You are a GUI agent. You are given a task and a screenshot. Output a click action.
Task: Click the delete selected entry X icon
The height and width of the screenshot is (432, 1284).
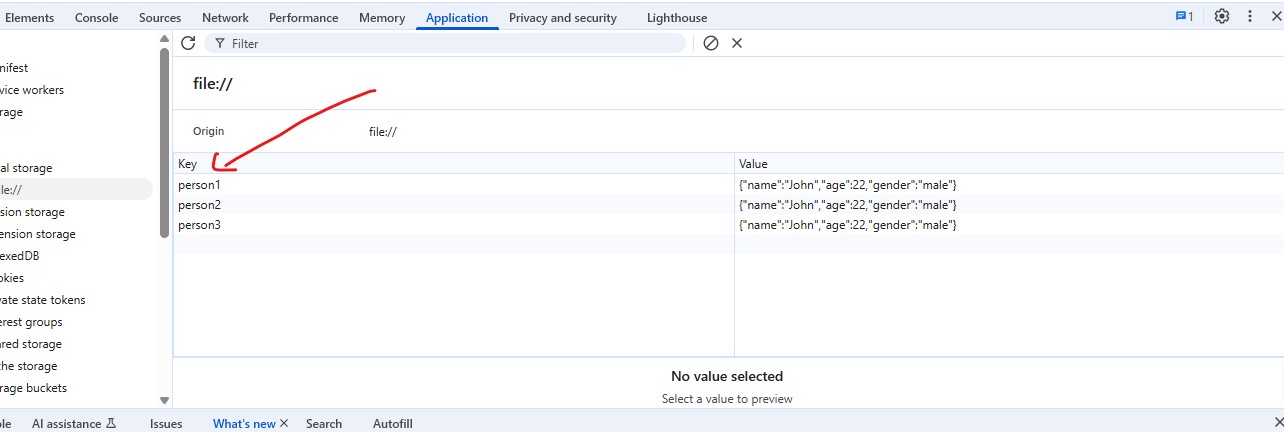click(x=737, y=43)
